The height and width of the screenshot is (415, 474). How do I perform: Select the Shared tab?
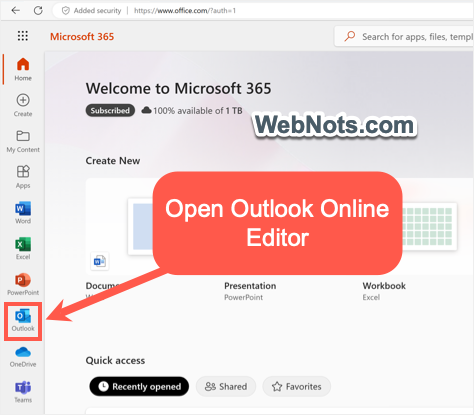tap(226, 387)
